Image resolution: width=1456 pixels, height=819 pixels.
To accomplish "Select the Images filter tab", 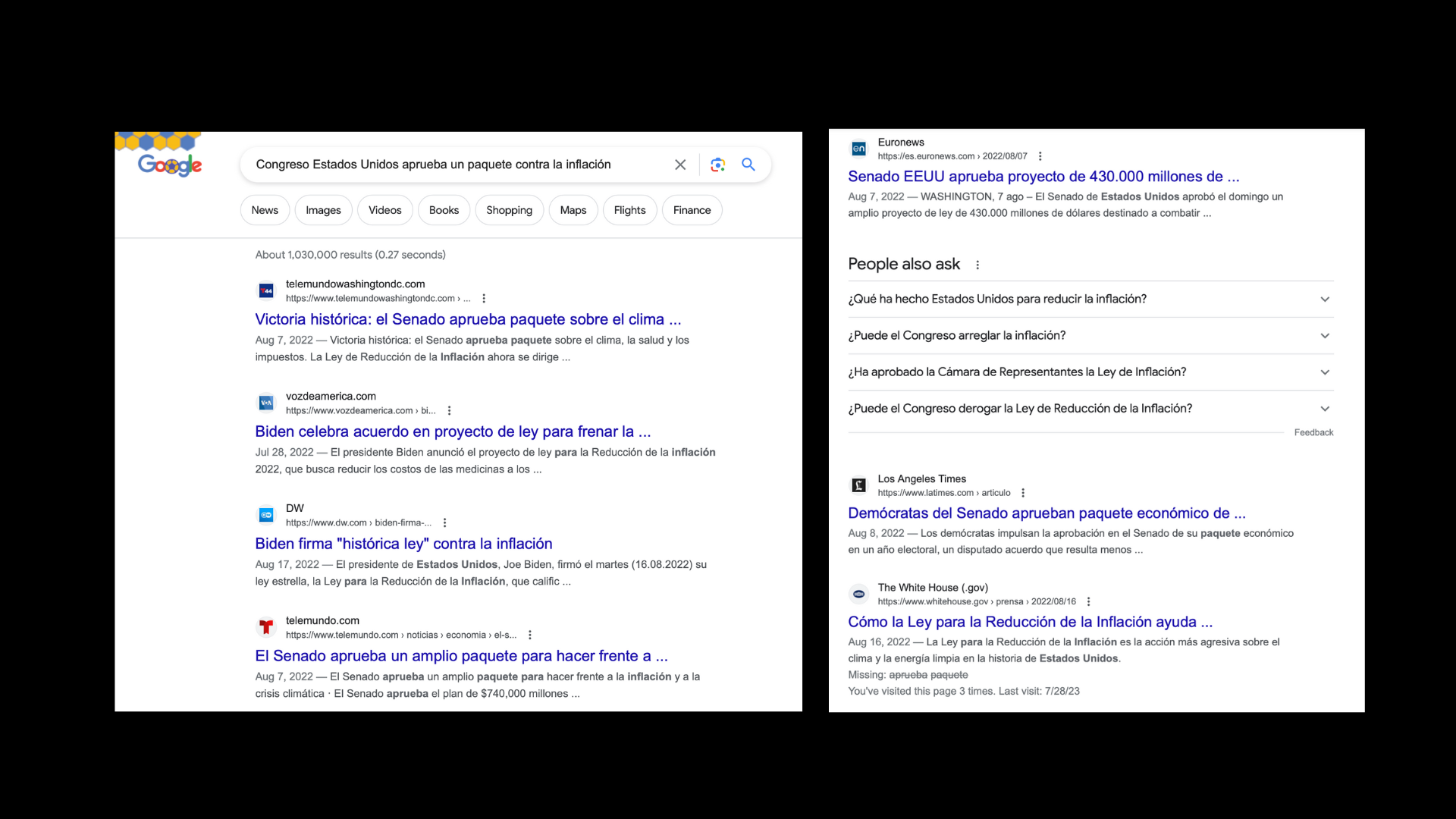I will pos(323,210).
